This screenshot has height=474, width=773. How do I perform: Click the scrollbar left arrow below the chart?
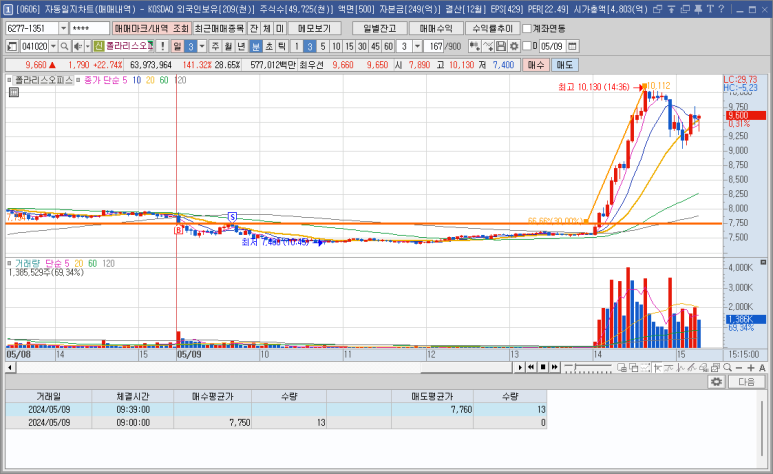coord(10,367)
